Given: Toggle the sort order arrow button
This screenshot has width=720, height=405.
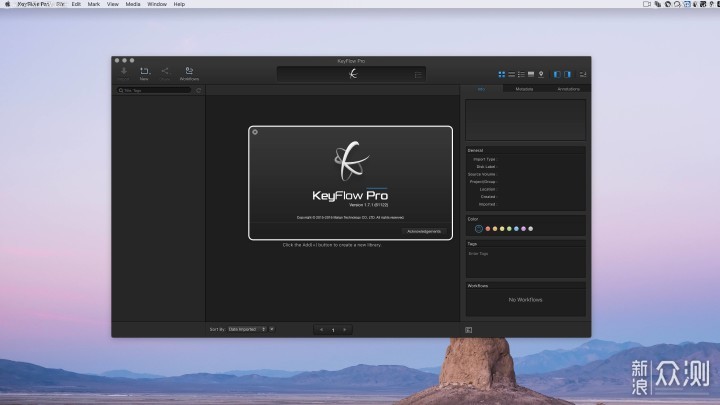Looking at the screenshot, I should point(272,329).
